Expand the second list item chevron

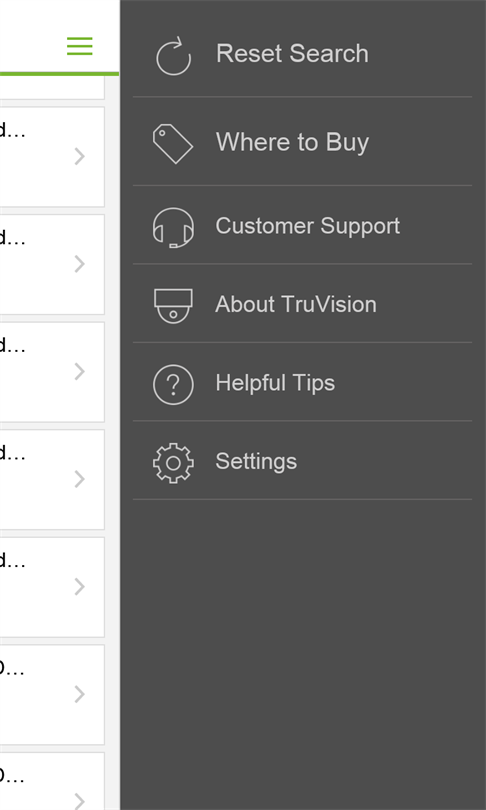click(80, 264)
